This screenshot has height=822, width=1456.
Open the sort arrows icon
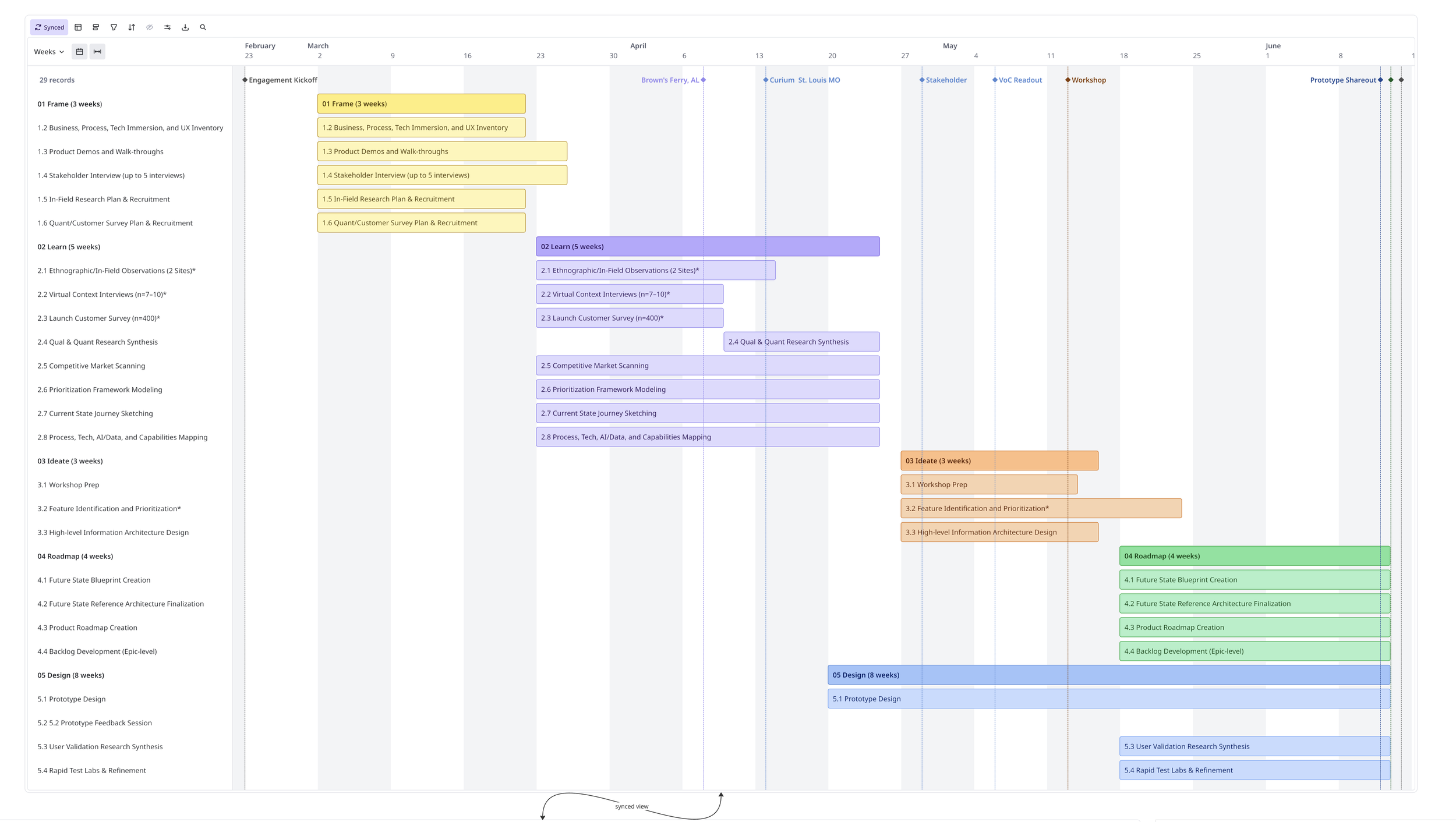click(132, 27)
